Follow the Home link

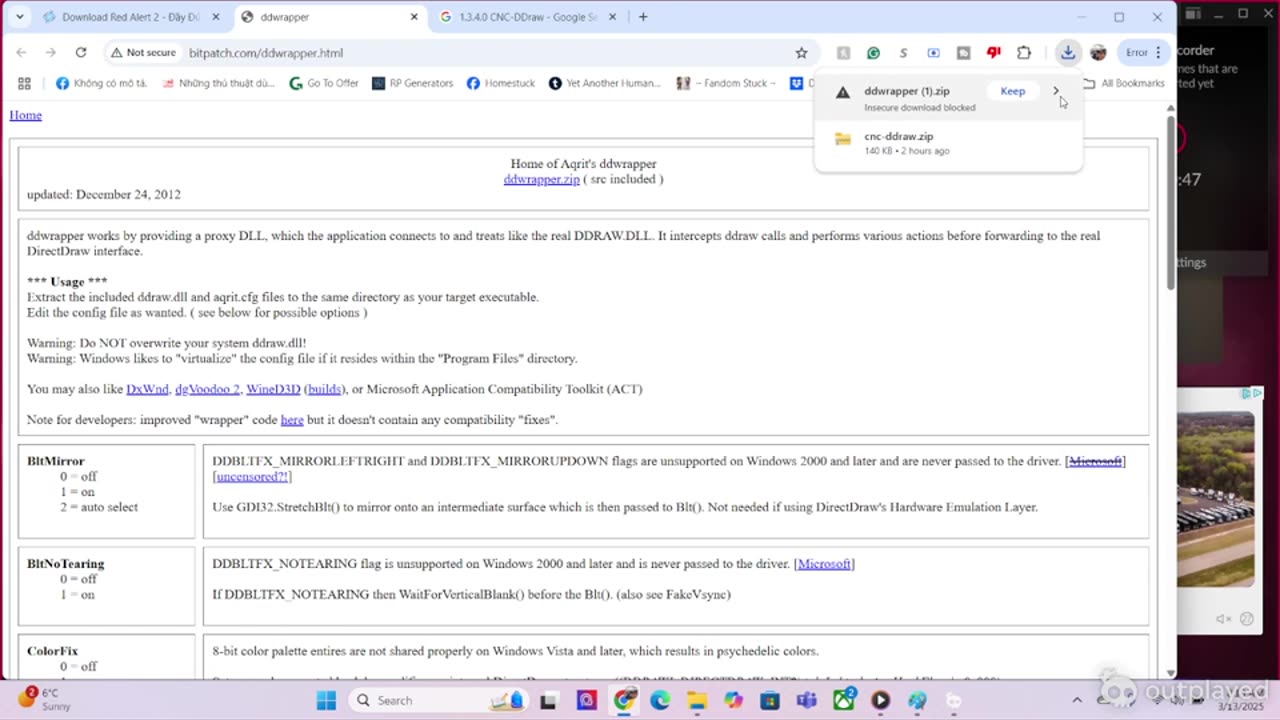[25, 115]
